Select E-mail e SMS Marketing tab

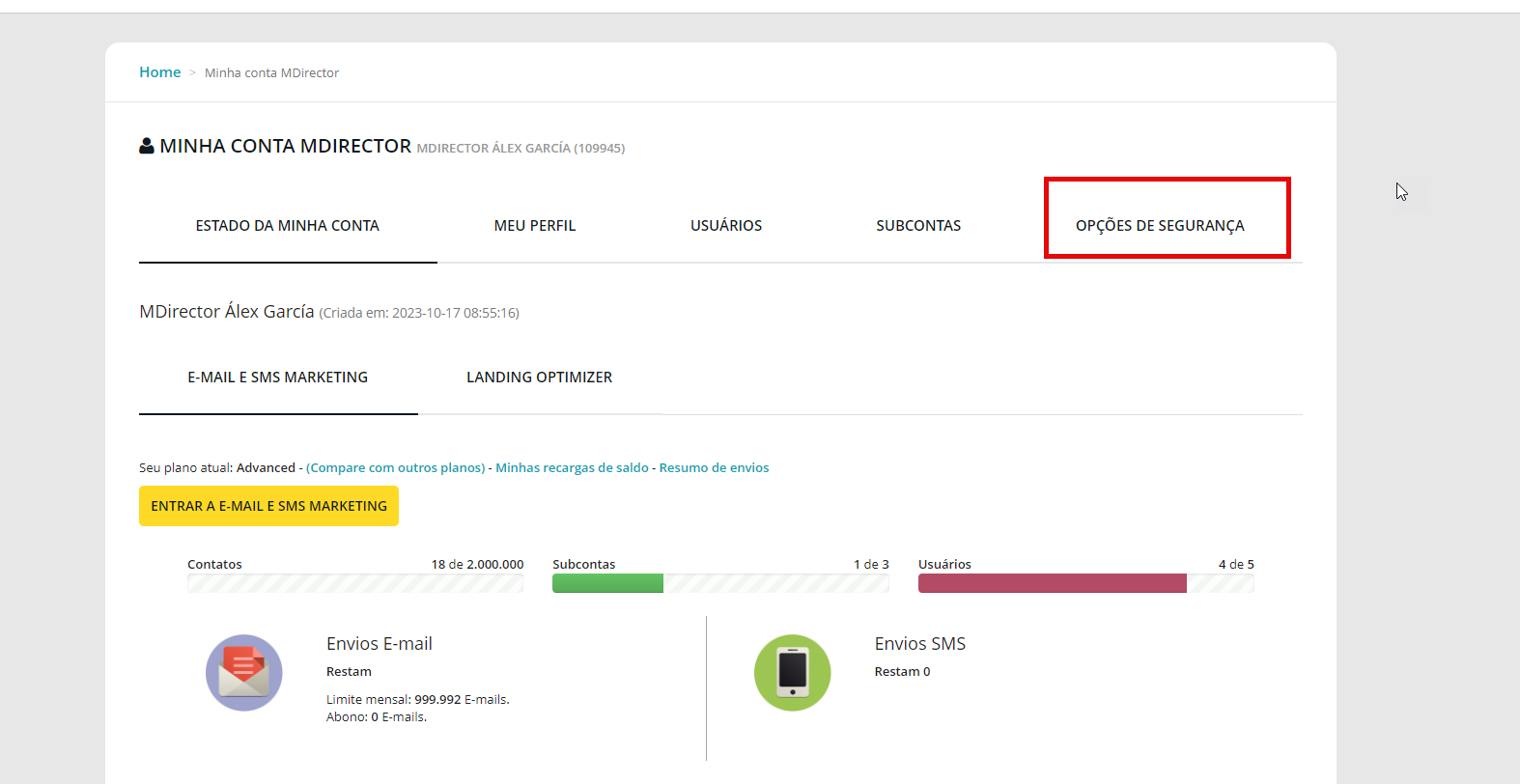click(x=277, y=378)
